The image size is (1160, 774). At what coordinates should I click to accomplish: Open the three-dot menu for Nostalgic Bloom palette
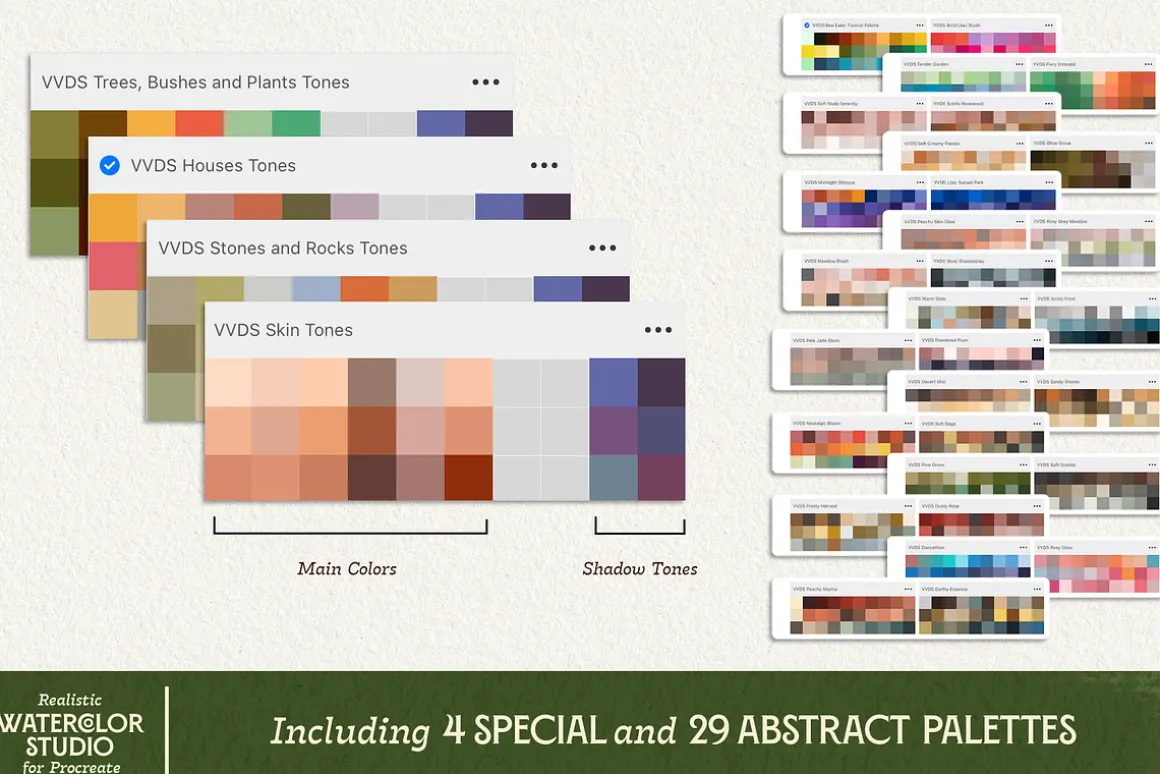pos(908,423)
